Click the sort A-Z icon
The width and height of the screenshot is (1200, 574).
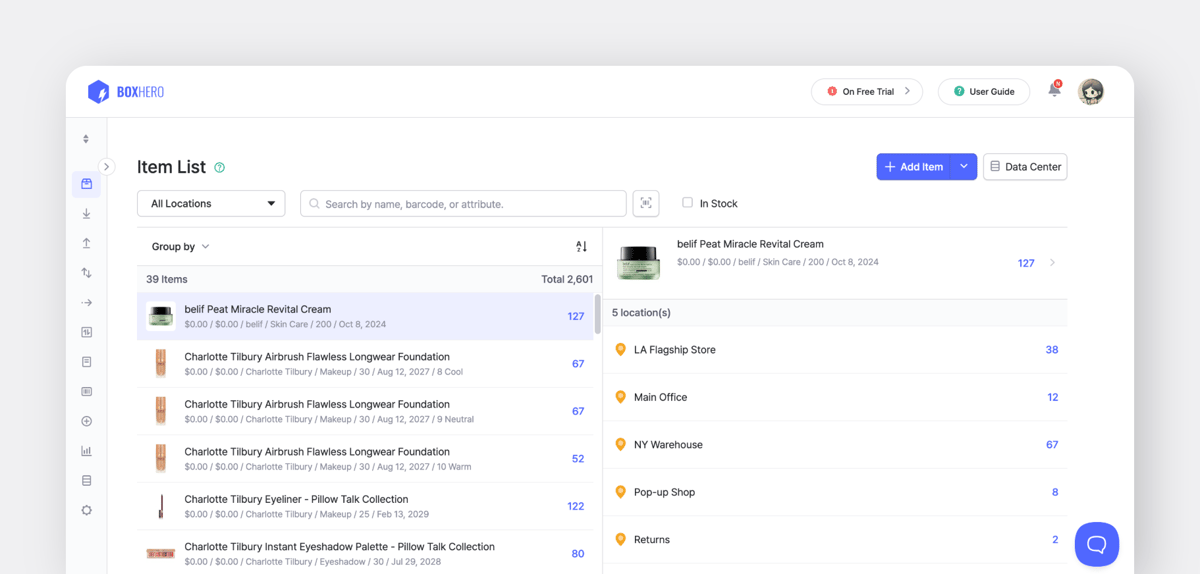tap(581, 246)
